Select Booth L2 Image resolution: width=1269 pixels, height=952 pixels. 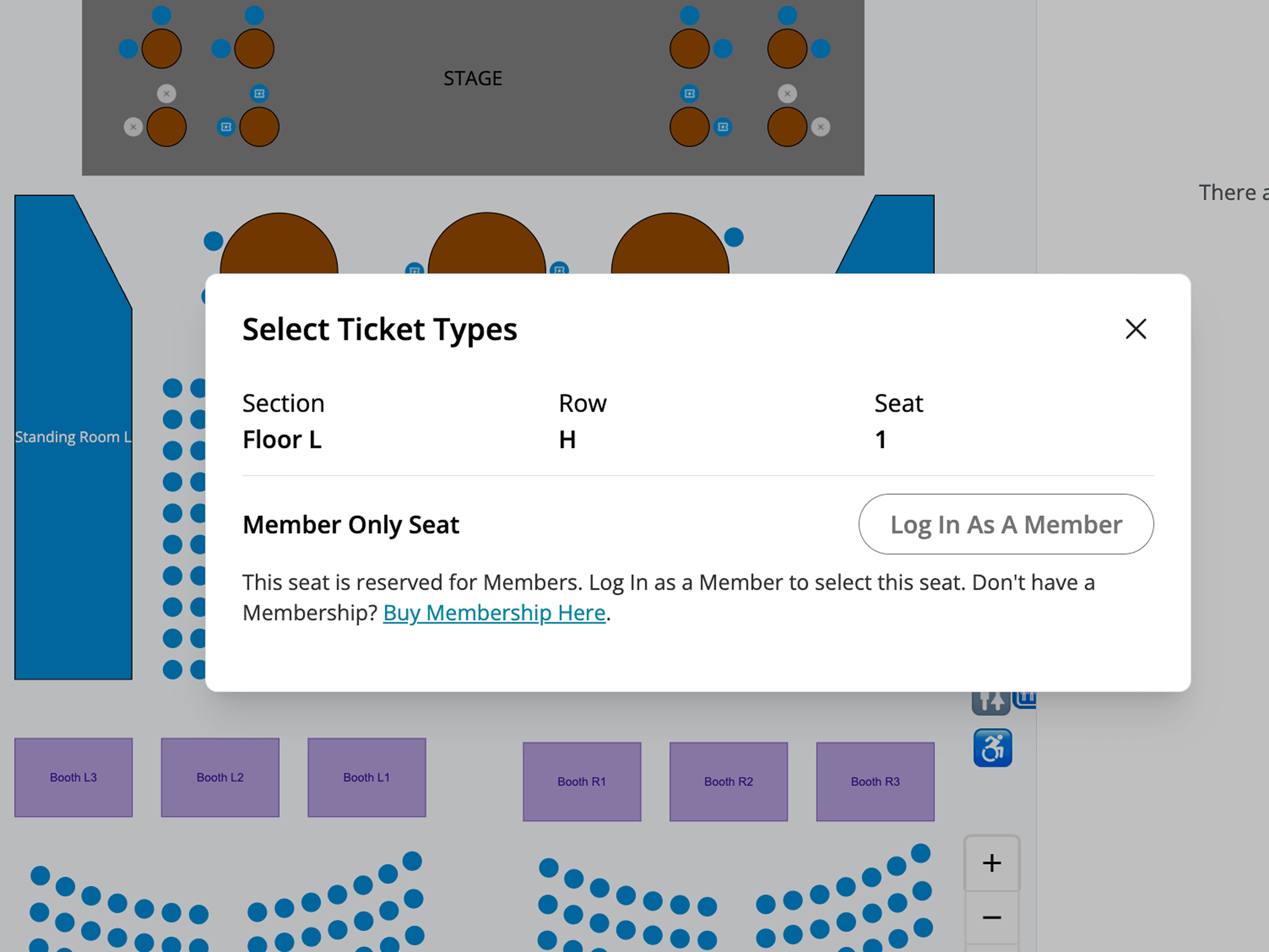pos(220,777)
